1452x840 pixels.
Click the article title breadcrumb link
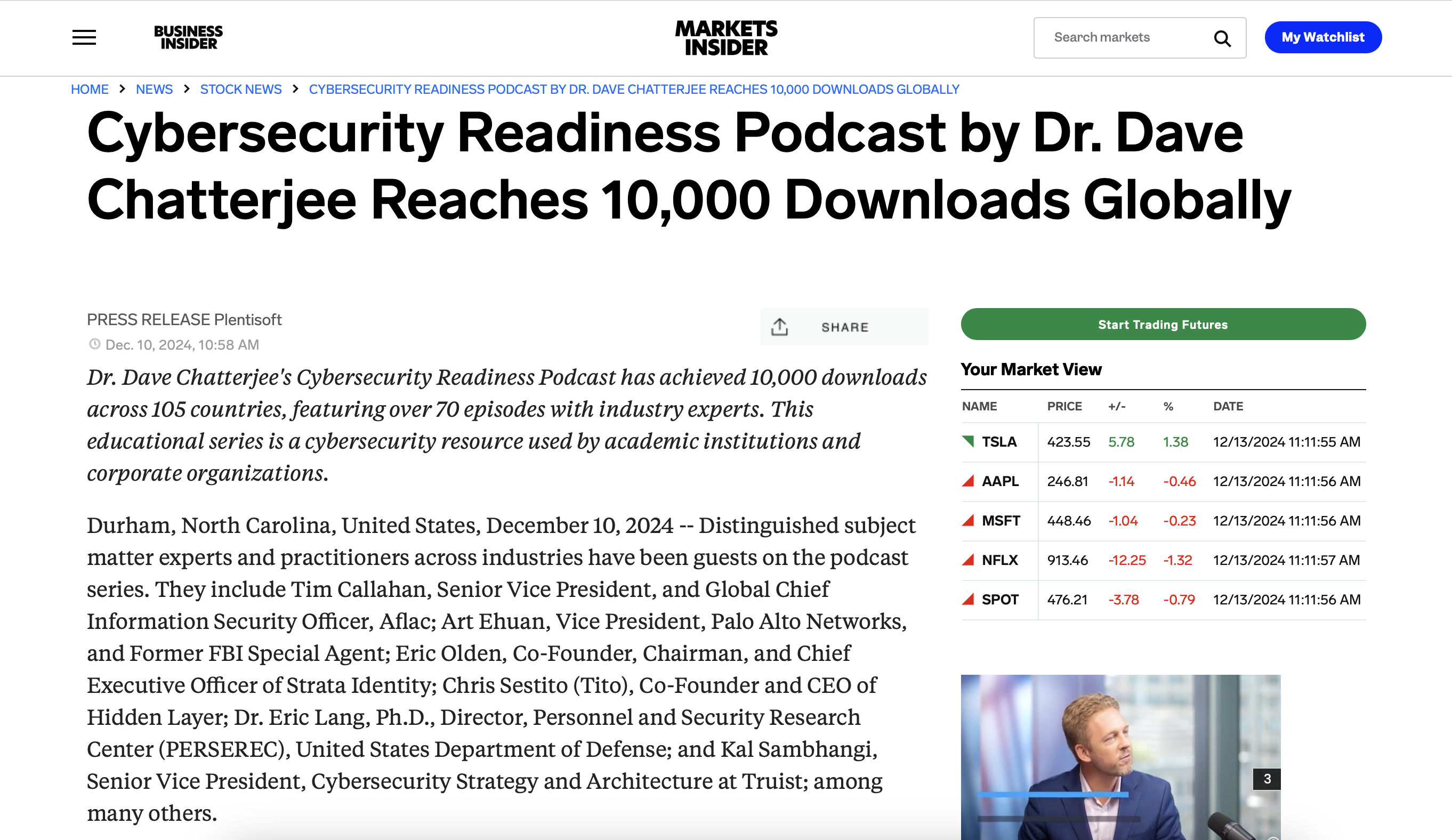[634, 90]
